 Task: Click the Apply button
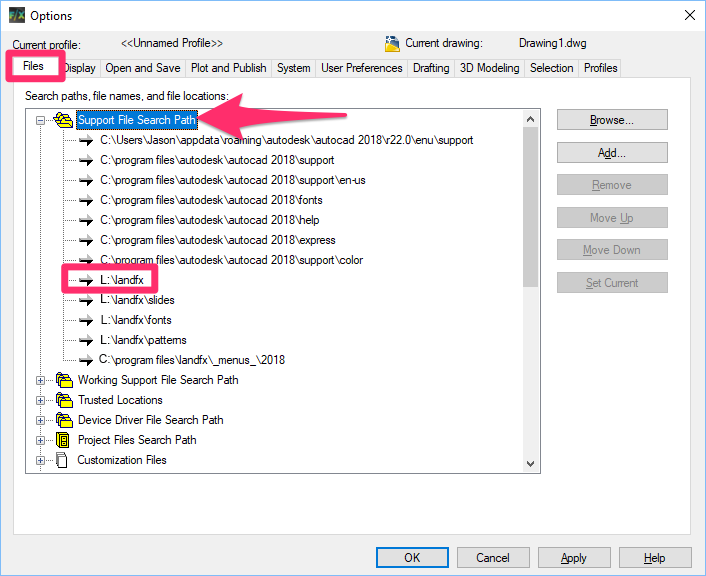point(574,558)
